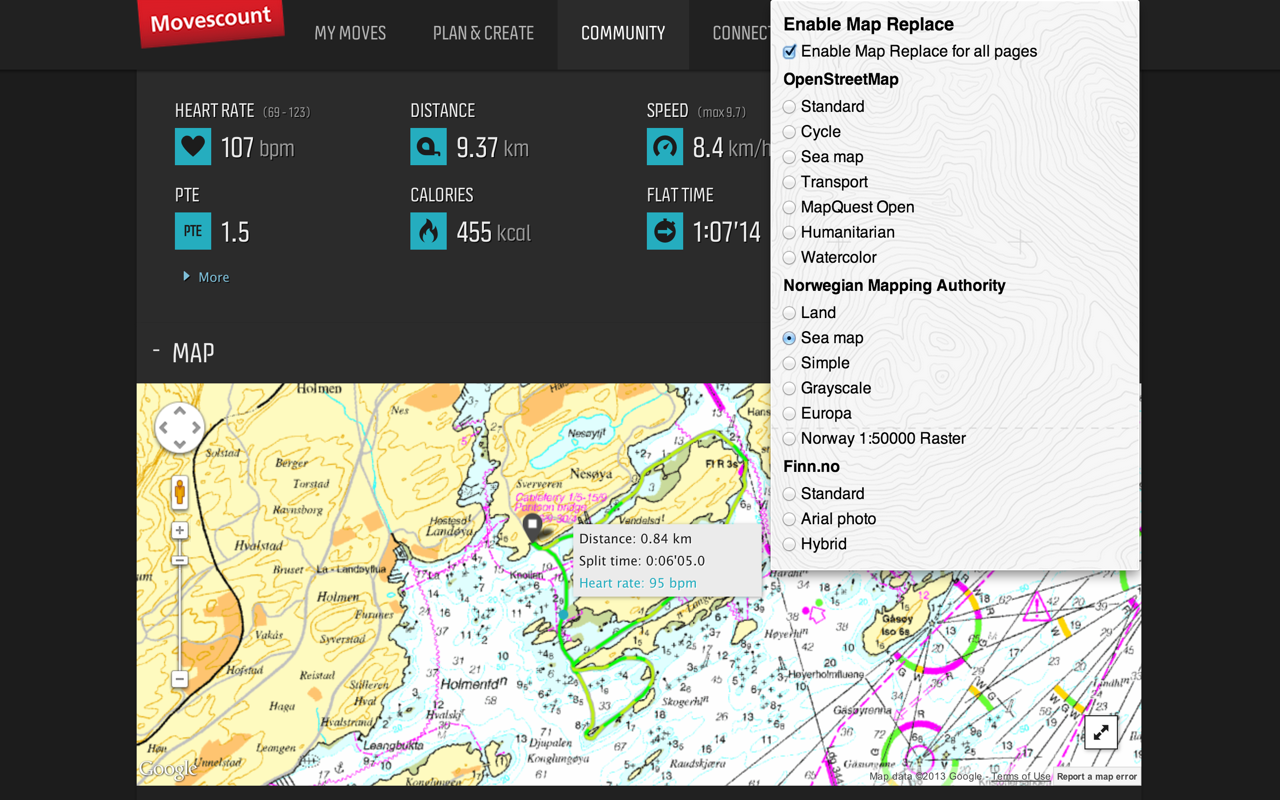Image resolution: width=1280 pixels, height=800 pixels.
Task: Open the MY MOVES menu
Action: point(350,33)
